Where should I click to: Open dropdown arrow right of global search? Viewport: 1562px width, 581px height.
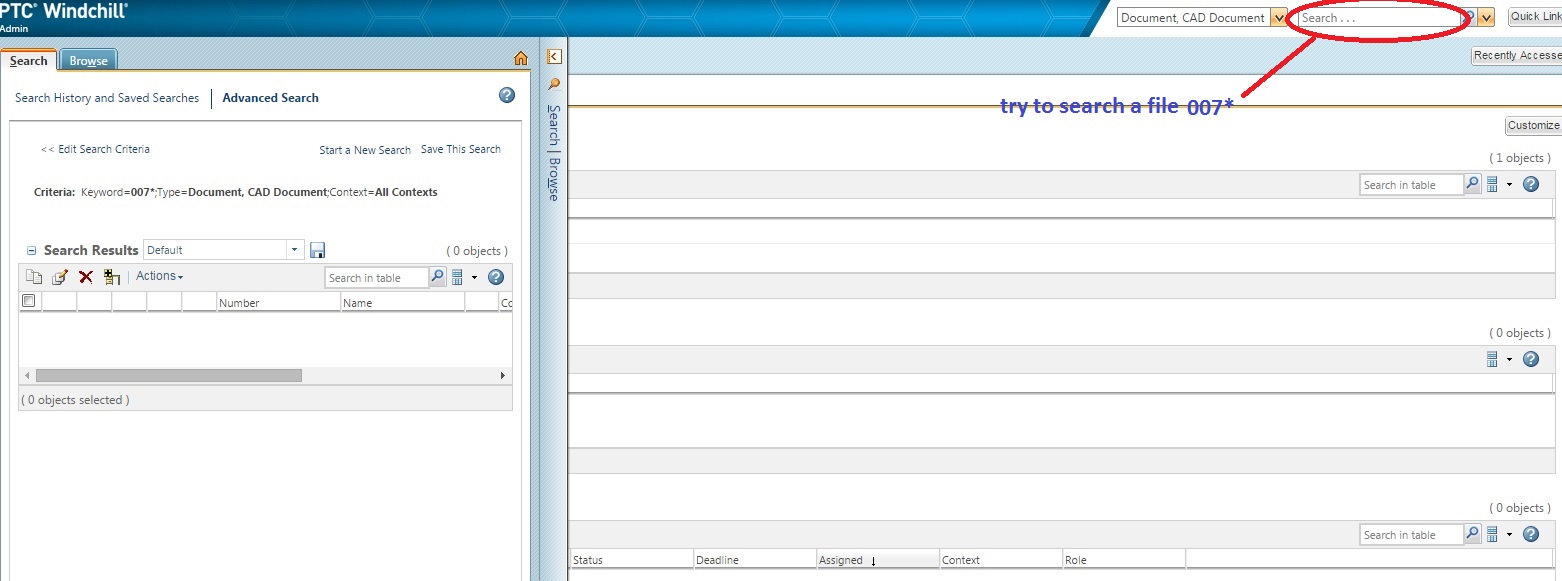(1486, 17)
